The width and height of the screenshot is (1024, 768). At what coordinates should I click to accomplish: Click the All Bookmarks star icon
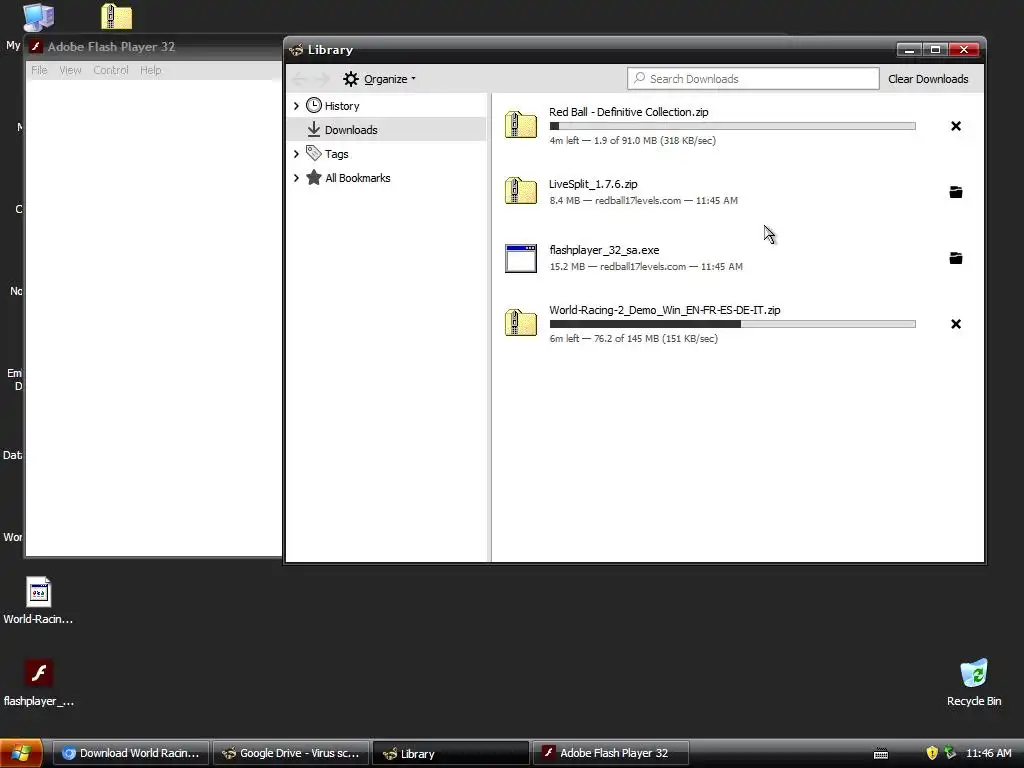click(x=313, y=178)
